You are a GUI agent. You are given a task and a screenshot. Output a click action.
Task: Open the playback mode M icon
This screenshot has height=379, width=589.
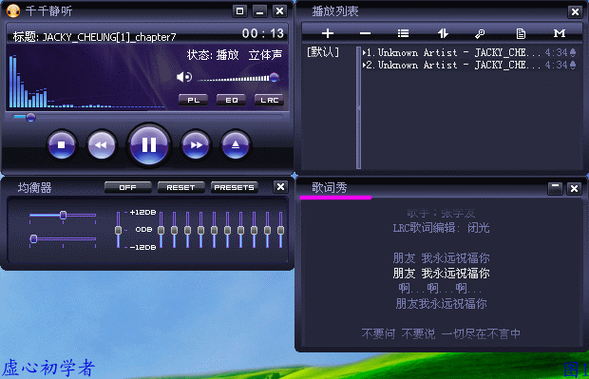[559, 33]
